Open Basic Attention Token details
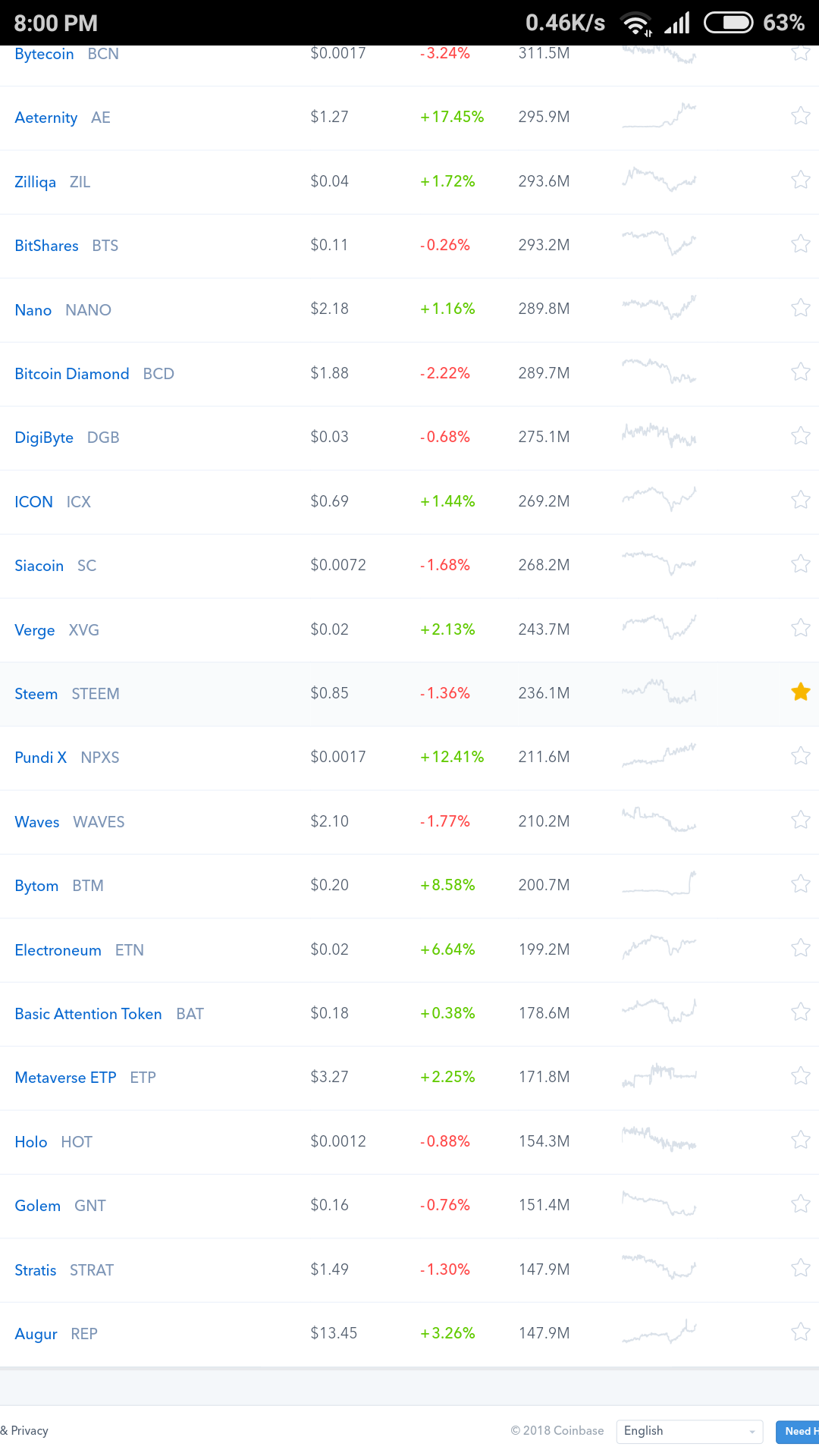 [88, 1014]
